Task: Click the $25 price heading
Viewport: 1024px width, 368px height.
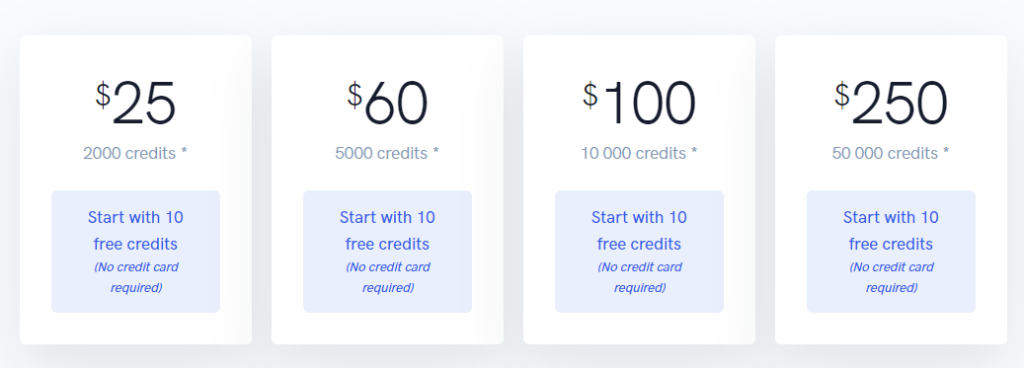Action: click(x=136, y=103)
